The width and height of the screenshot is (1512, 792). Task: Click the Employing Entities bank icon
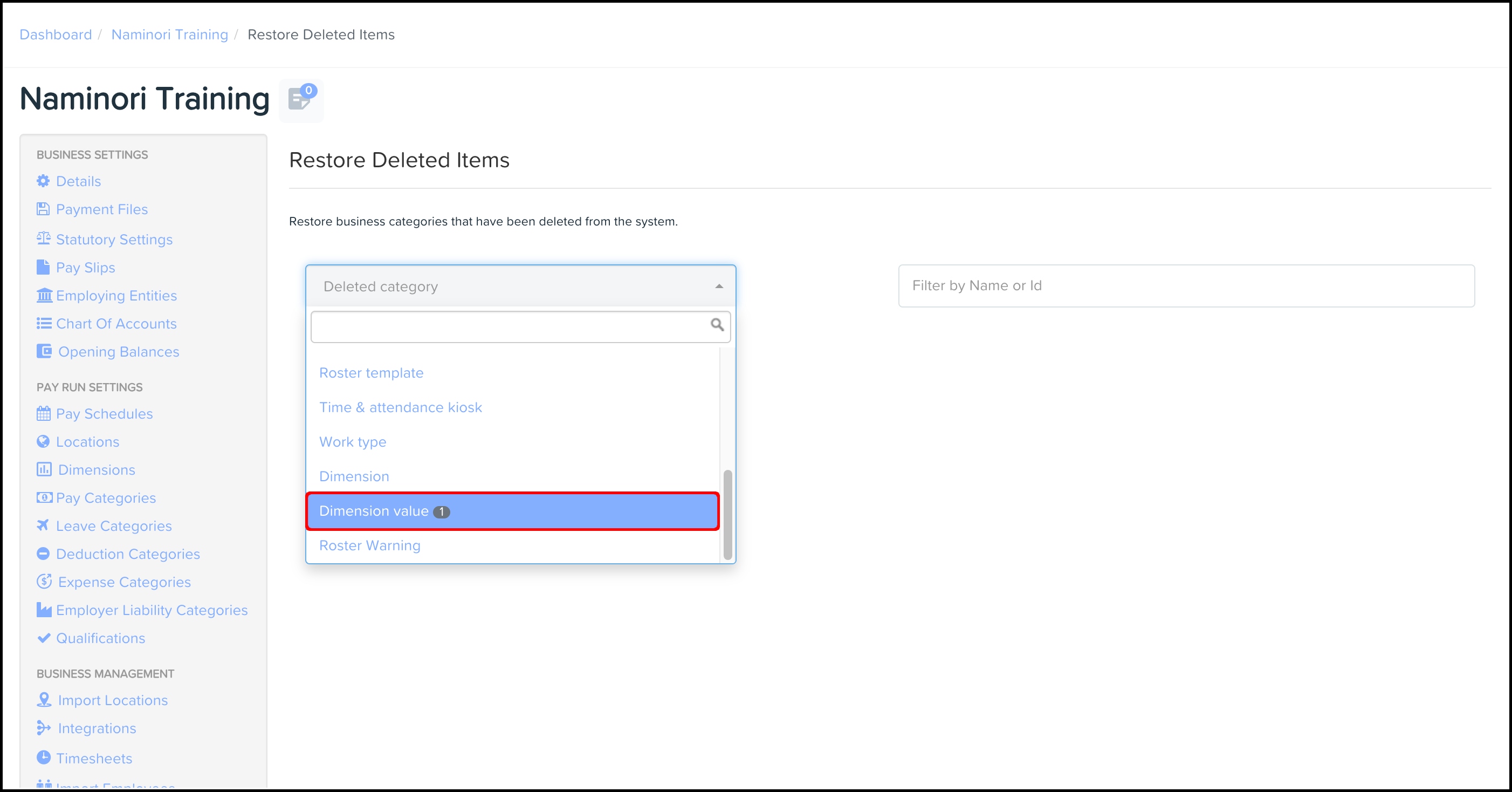click(44, 295)
